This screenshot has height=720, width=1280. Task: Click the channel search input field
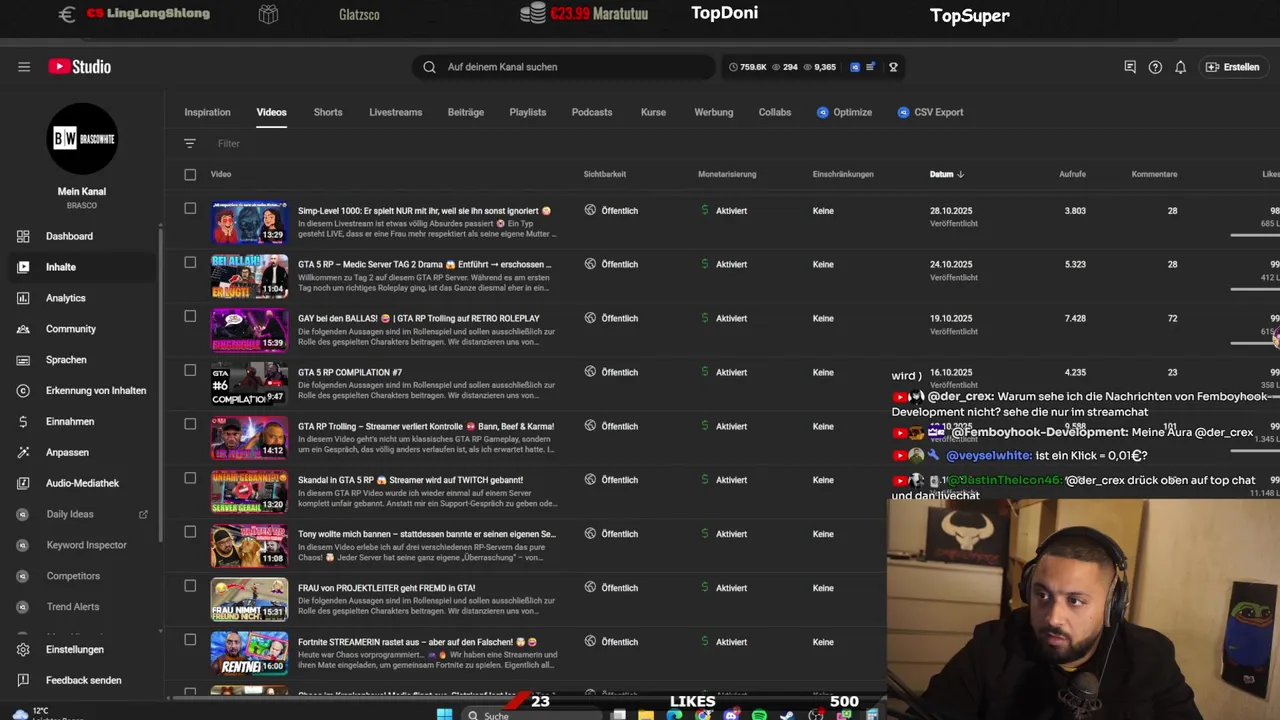pyautogui.click(x=565, y=67)
